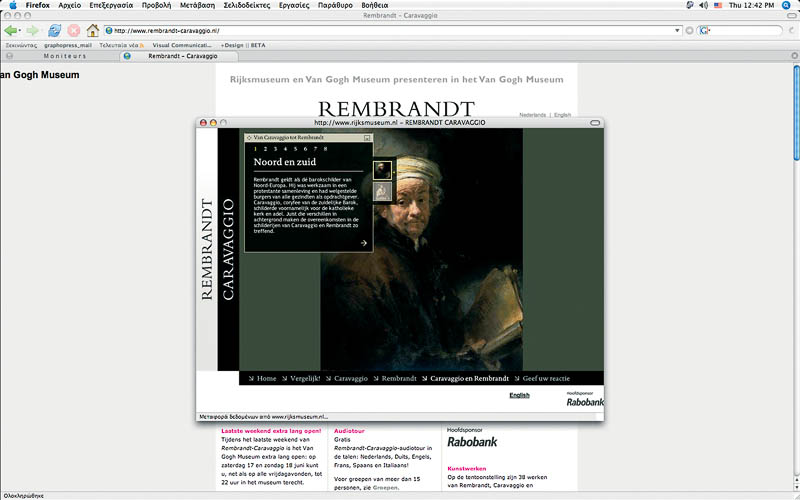Click the toolbar toggle pill in popup window

coord(595,122)
